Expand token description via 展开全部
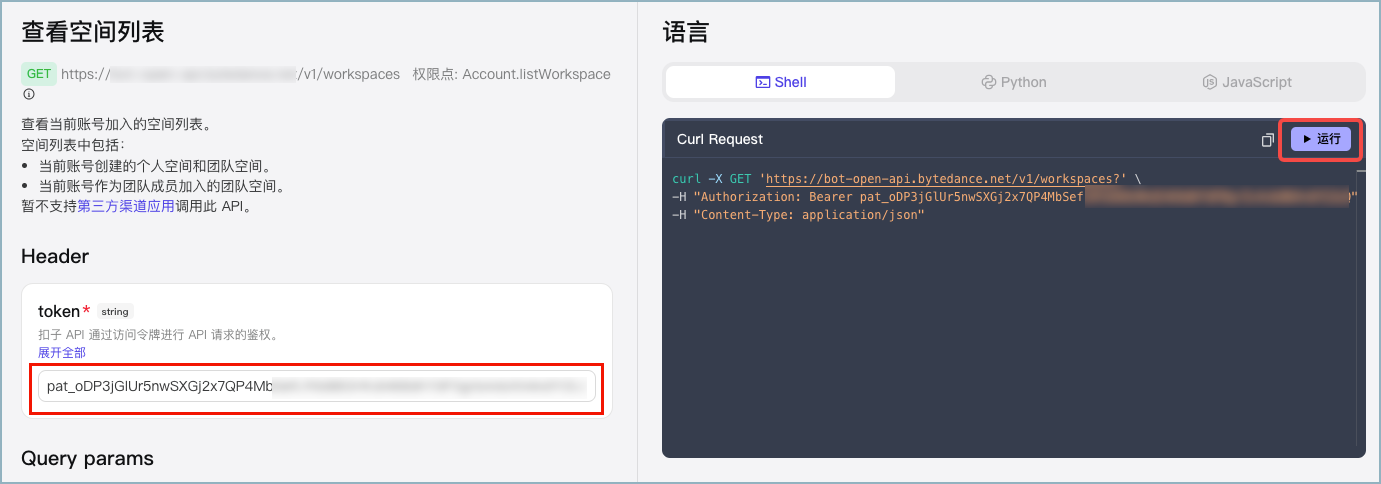This screenshot has height=484, width=1381. click(x=62, y=352)
